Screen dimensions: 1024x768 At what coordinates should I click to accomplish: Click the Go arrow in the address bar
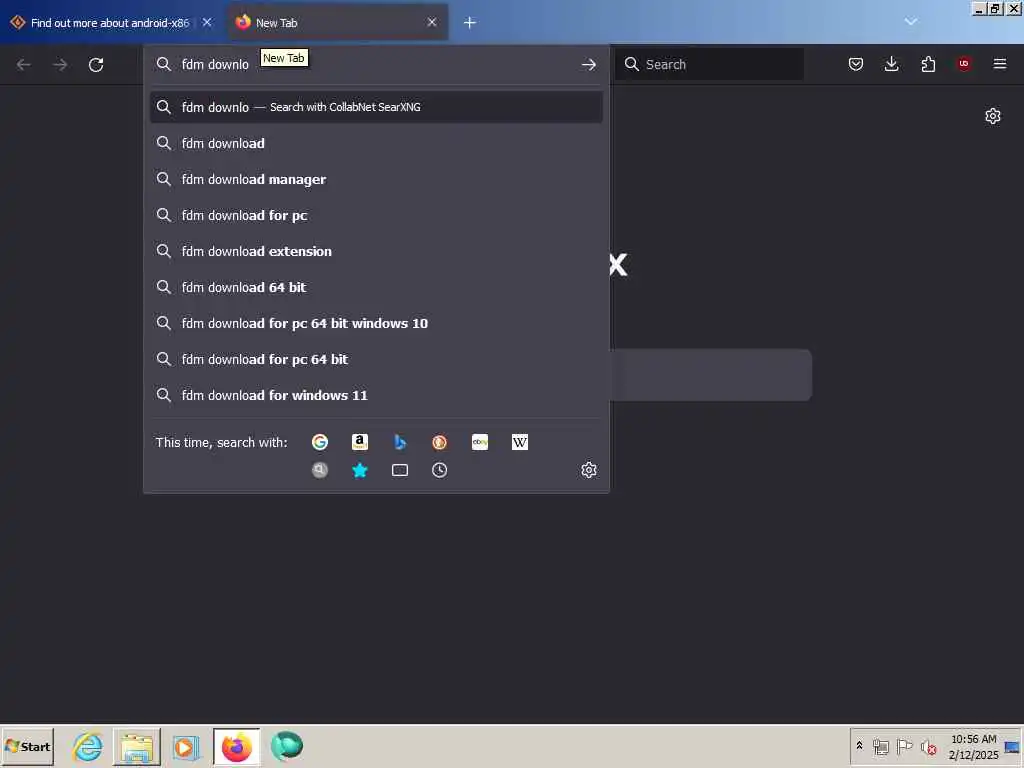click(588, 64)
